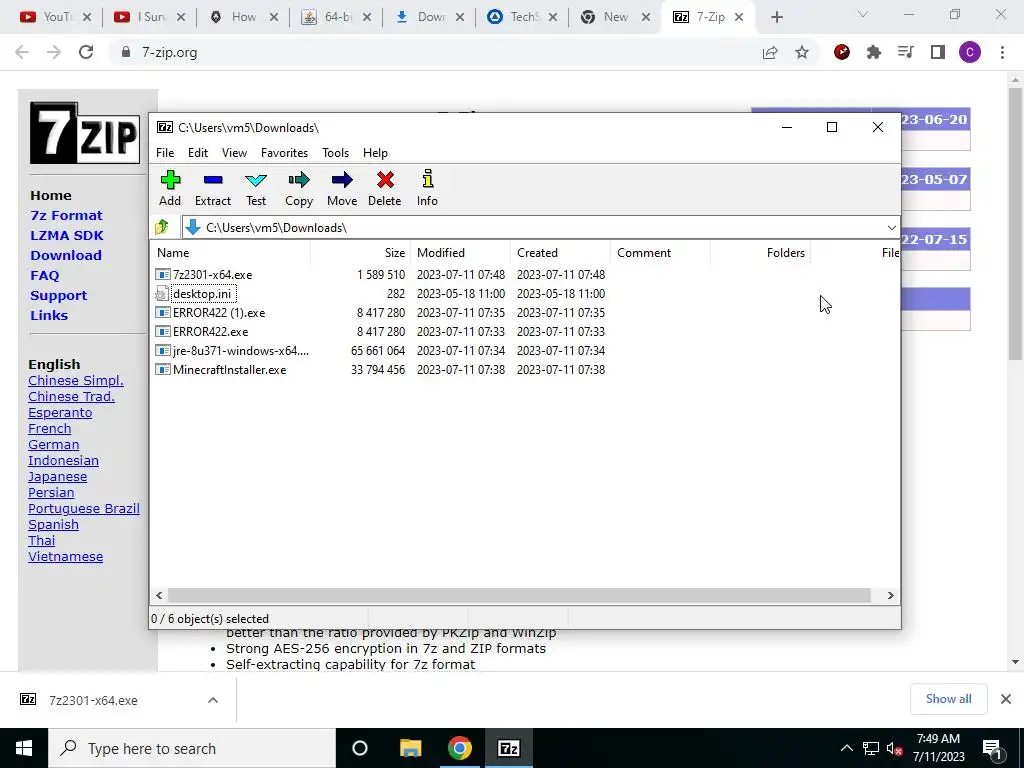Click the Copy toolbar icon
The height and width of the screenshot is (768, 1024).
(299, 180)
